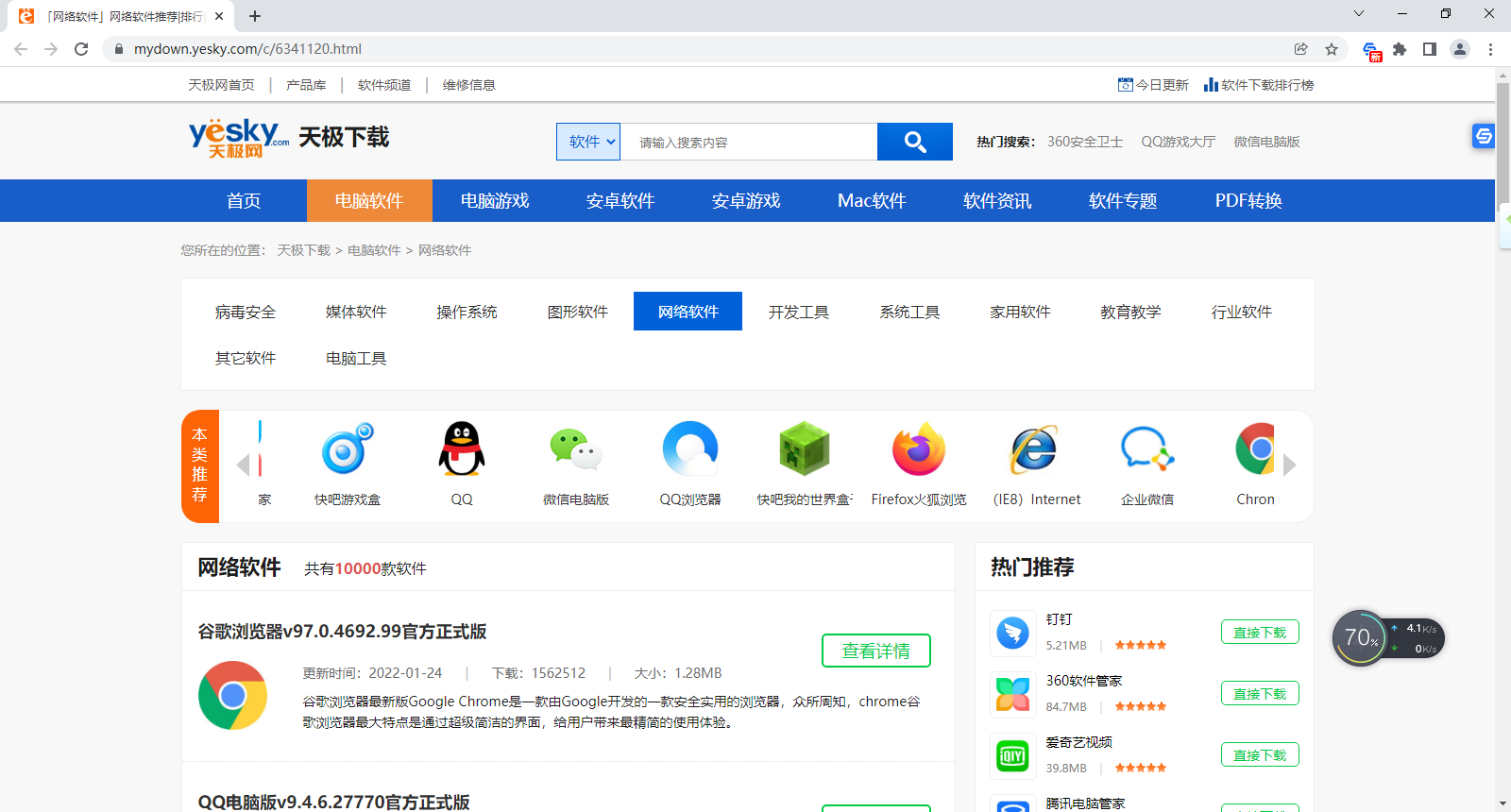Click 电脑软件 in breadcrumb path
The image size is (1511, 812).
(x=374, y=250)
